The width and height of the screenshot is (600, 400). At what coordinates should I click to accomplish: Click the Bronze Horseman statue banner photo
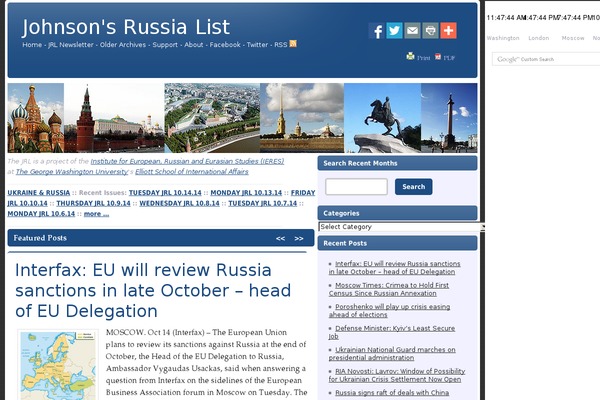tap(383, 118)
